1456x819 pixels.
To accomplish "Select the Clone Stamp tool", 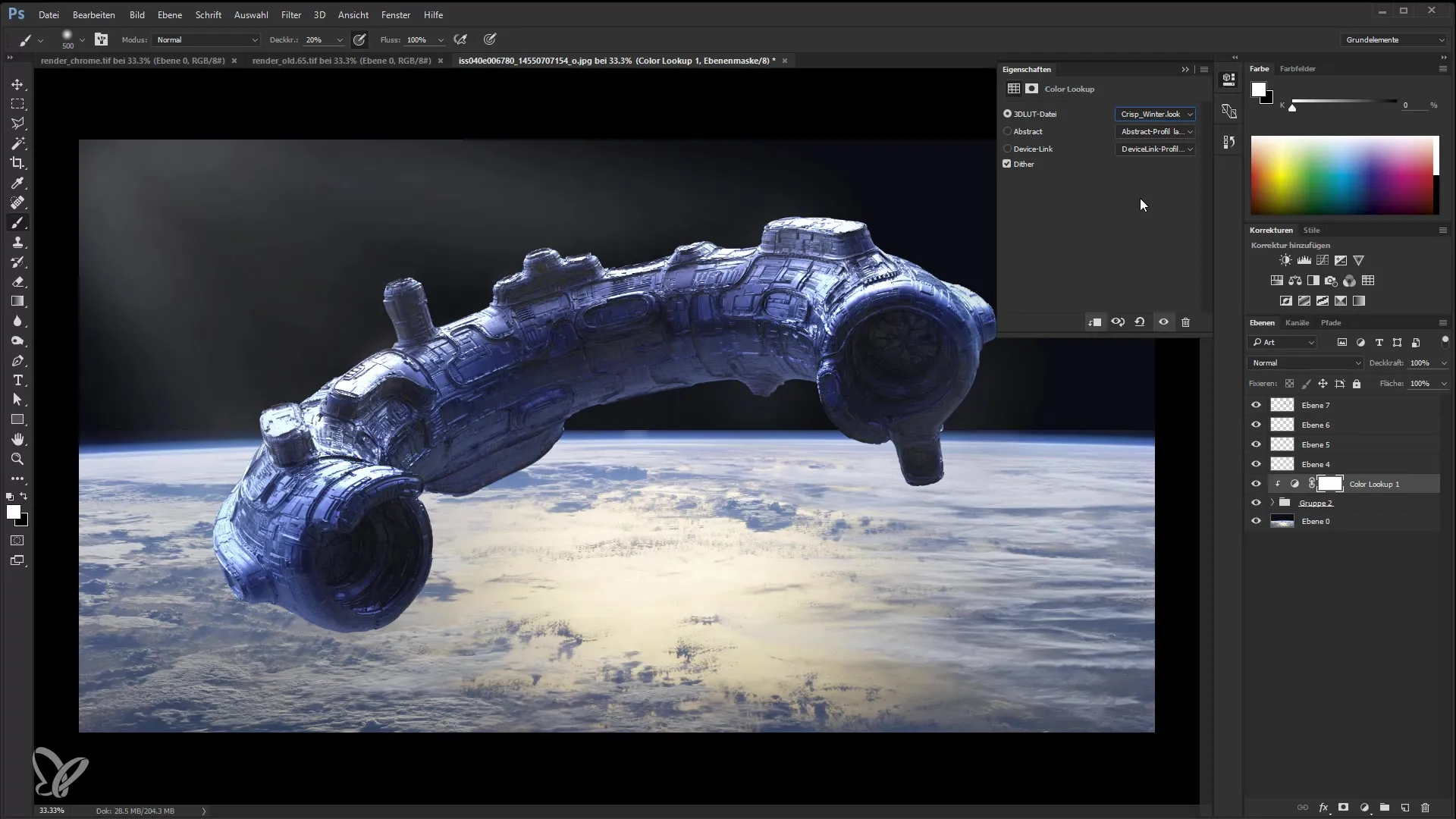I will tap(18, 242).
